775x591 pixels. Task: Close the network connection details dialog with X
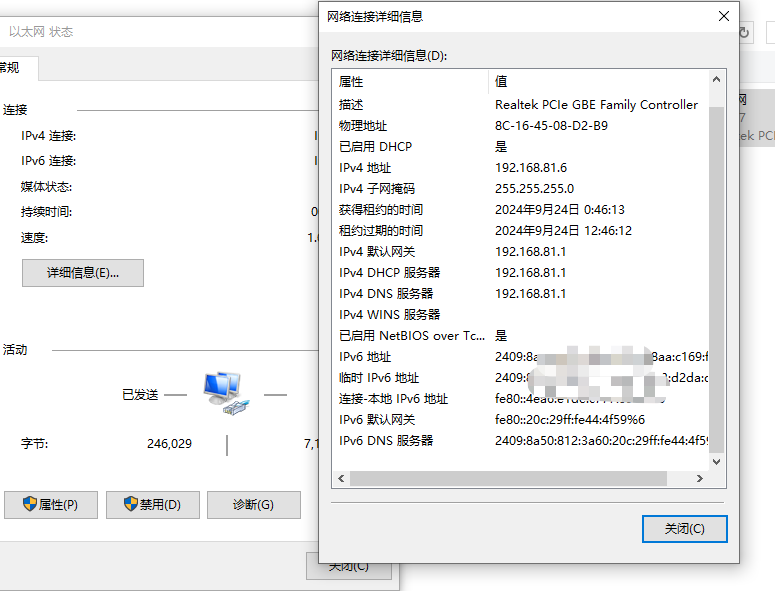pyautogui.click(x=724, y=16)
